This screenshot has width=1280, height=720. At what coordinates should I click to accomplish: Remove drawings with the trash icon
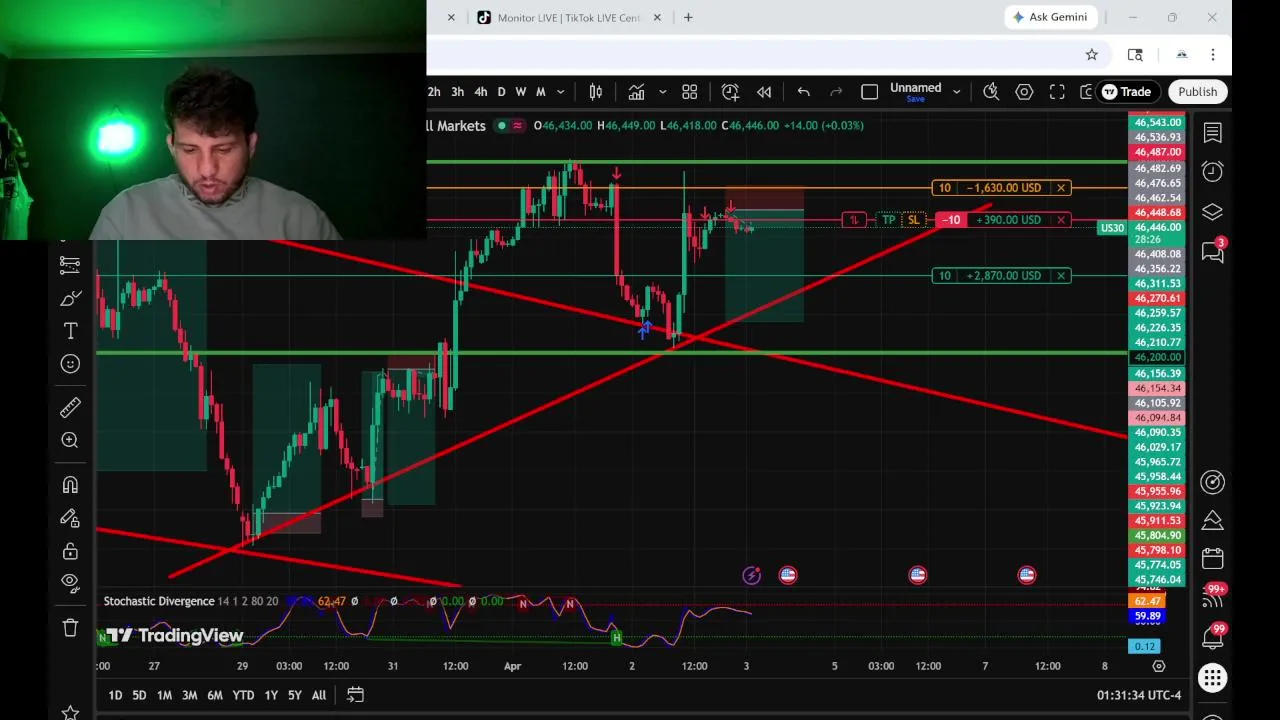tap(70, 628)
